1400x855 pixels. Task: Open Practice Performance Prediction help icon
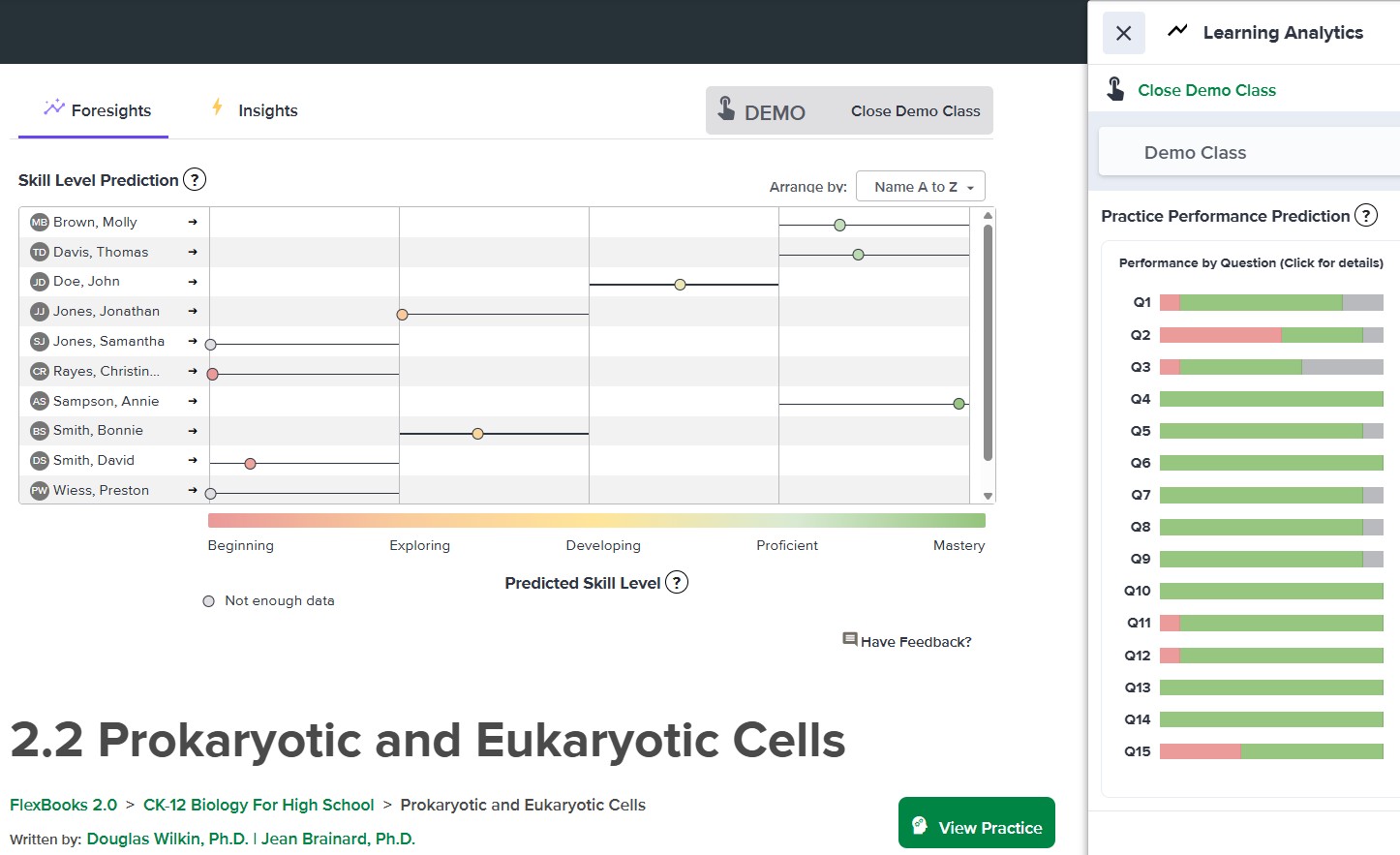pyautogui.click(x=1365, y=215)
